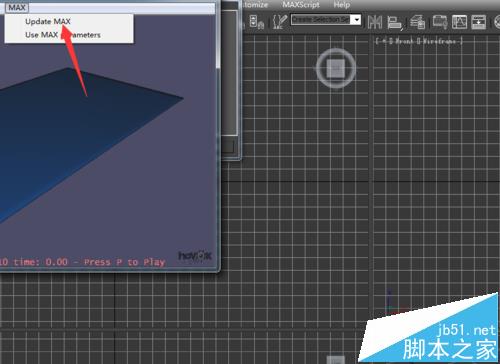Expand the Create Selection Set dropdown arrow
Image resolution: width=500 pixels, height=364 pixels.
click(357, 20)
